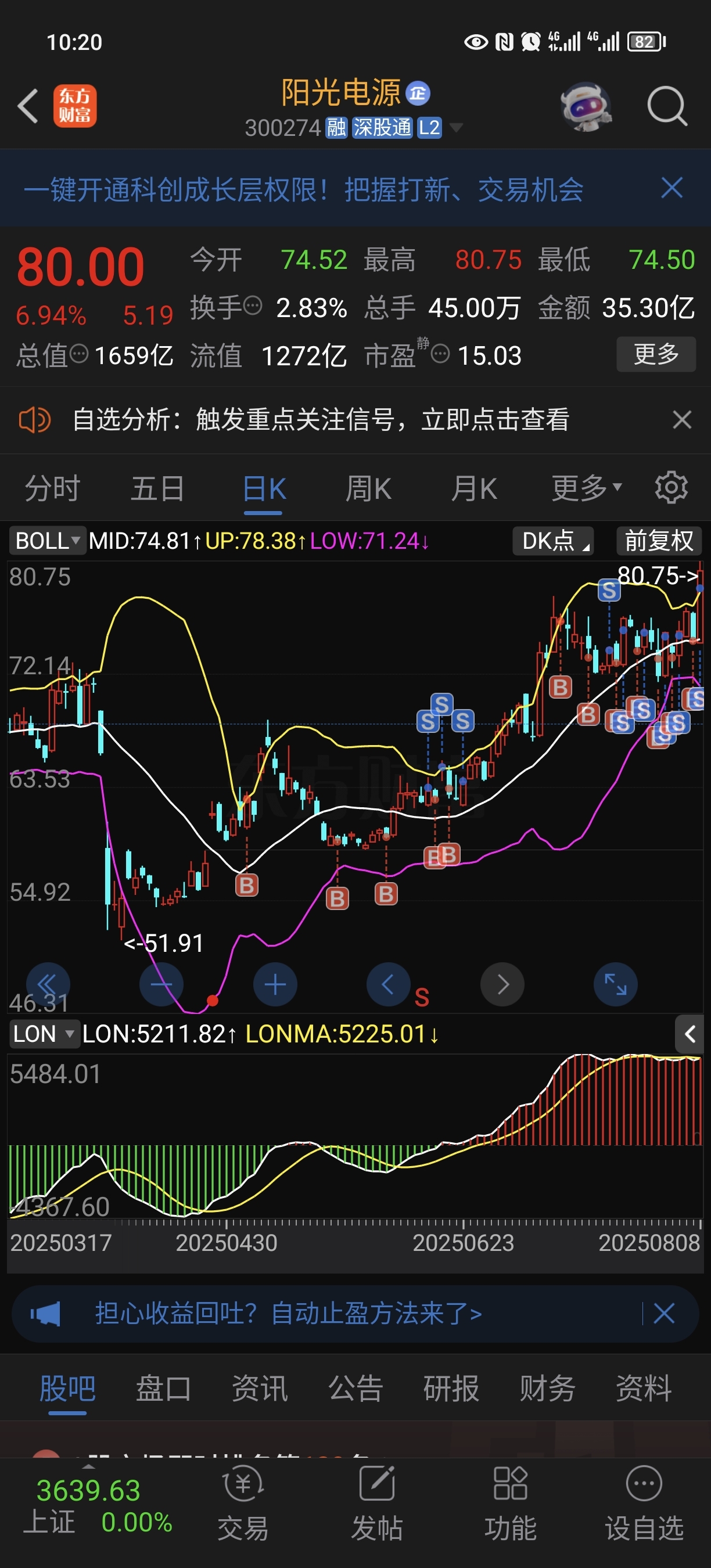Viewport: 711px width, 1568px height.
Task: Tap the blue enterprise badge beside the stock name
Action: tap(418, 93)
